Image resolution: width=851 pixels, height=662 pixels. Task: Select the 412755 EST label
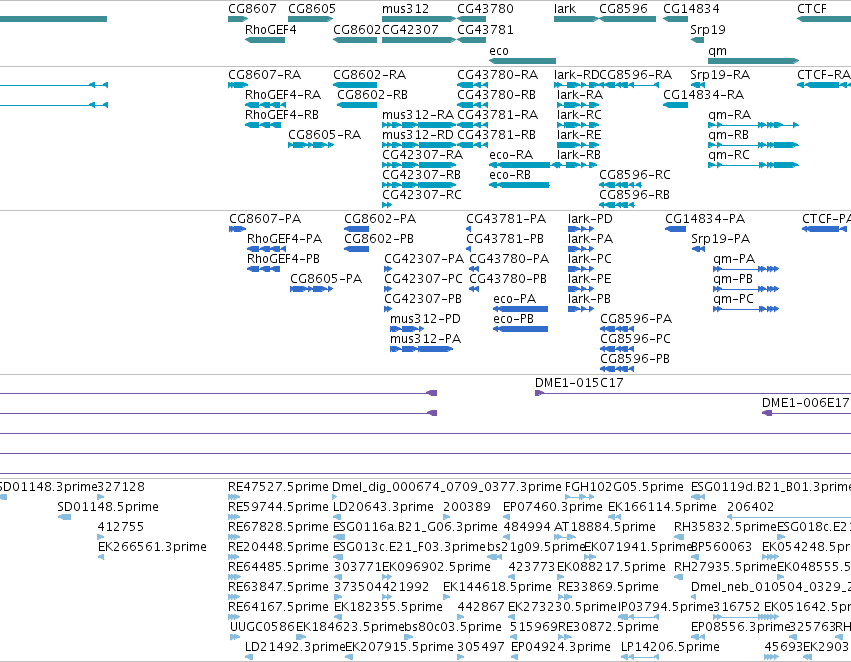coord(120,526)
